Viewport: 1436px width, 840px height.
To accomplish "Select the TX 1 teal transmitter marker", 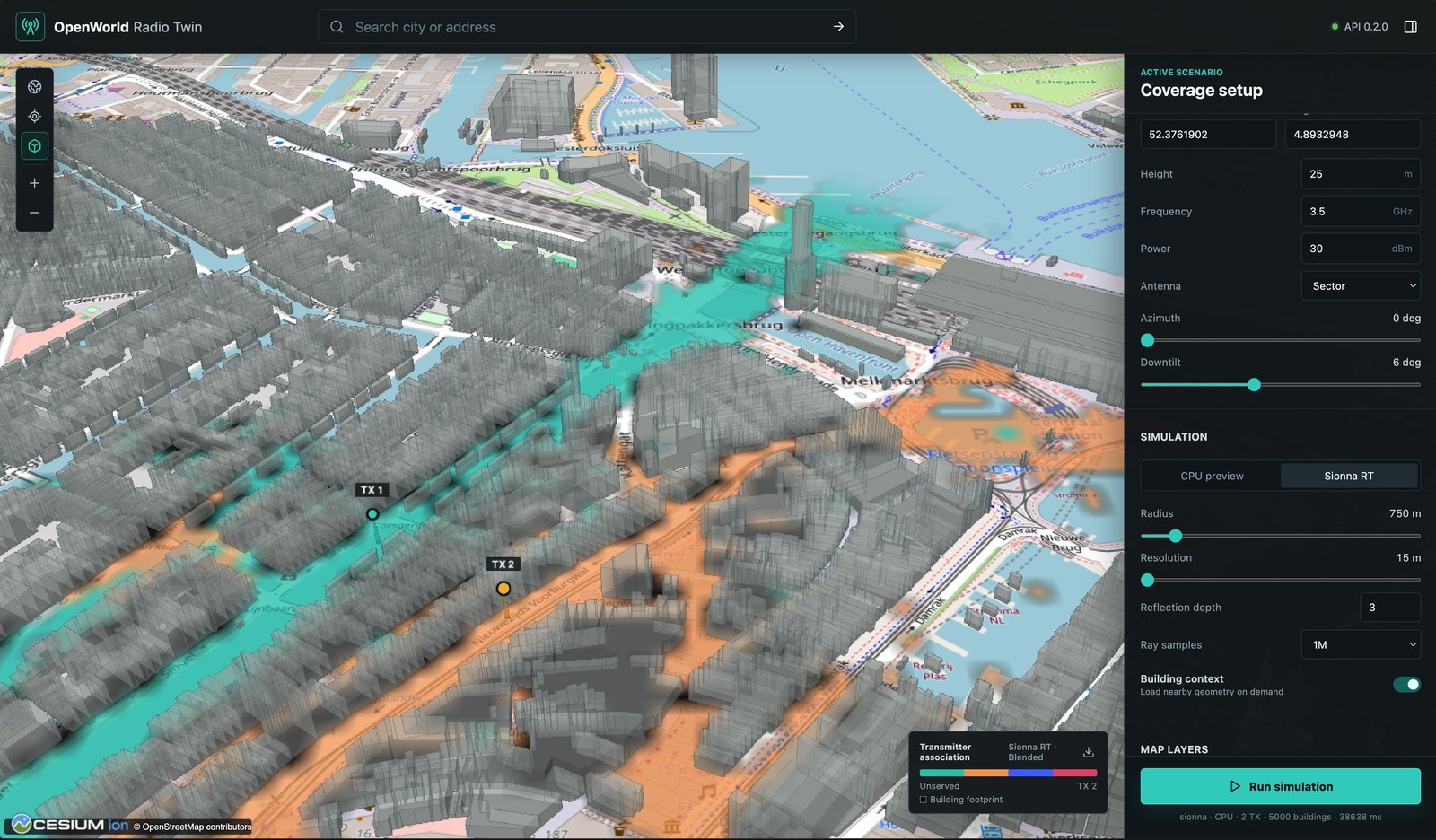I will click(372, 514).
